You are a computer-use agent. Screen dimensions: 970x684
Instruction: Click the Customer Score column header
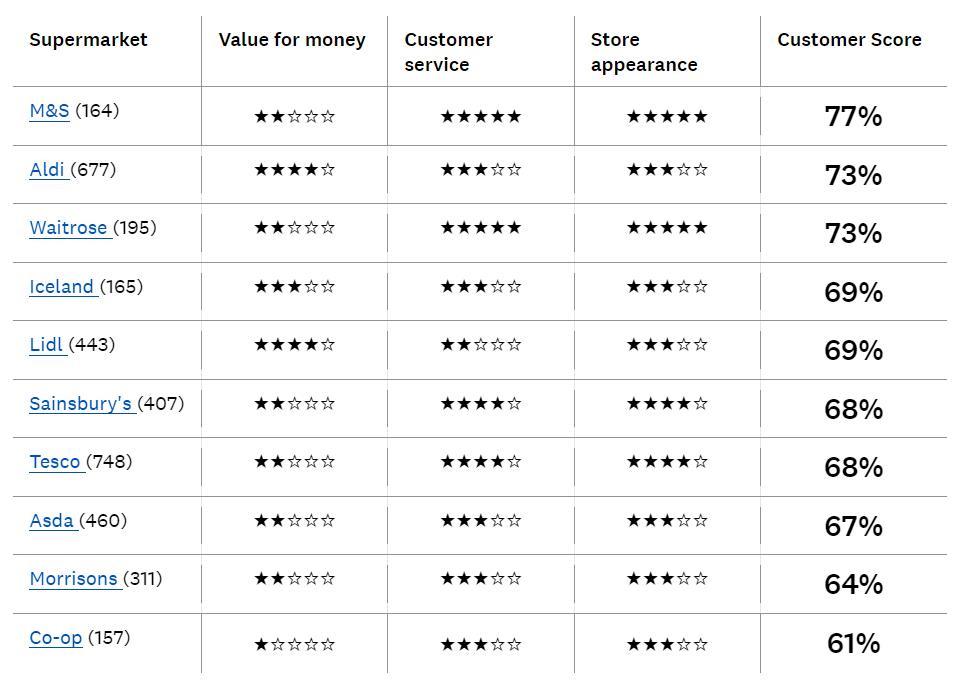coord(849,40)
